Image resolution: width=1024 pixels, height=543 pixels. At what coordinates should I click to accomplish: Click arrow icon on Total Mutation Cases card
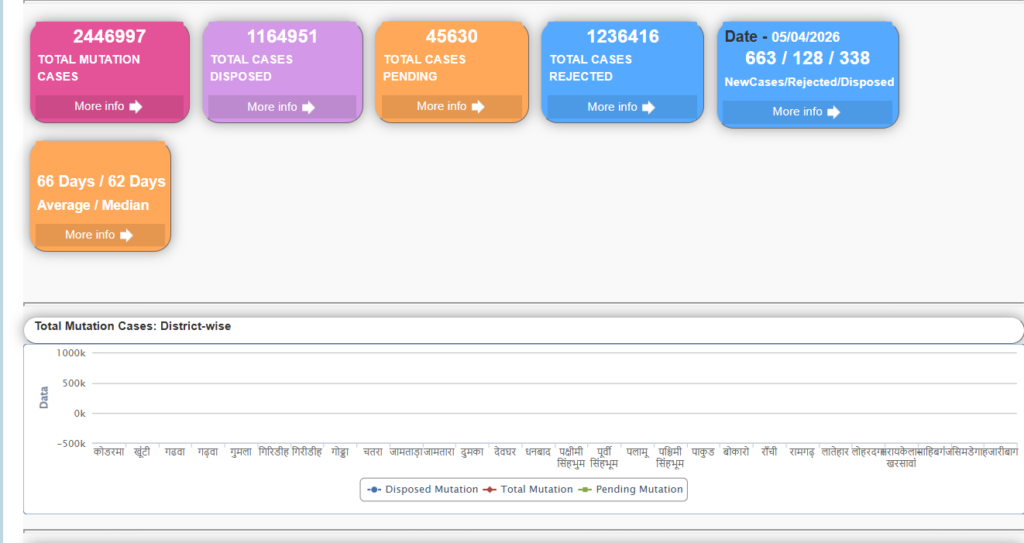pos(136,106)
